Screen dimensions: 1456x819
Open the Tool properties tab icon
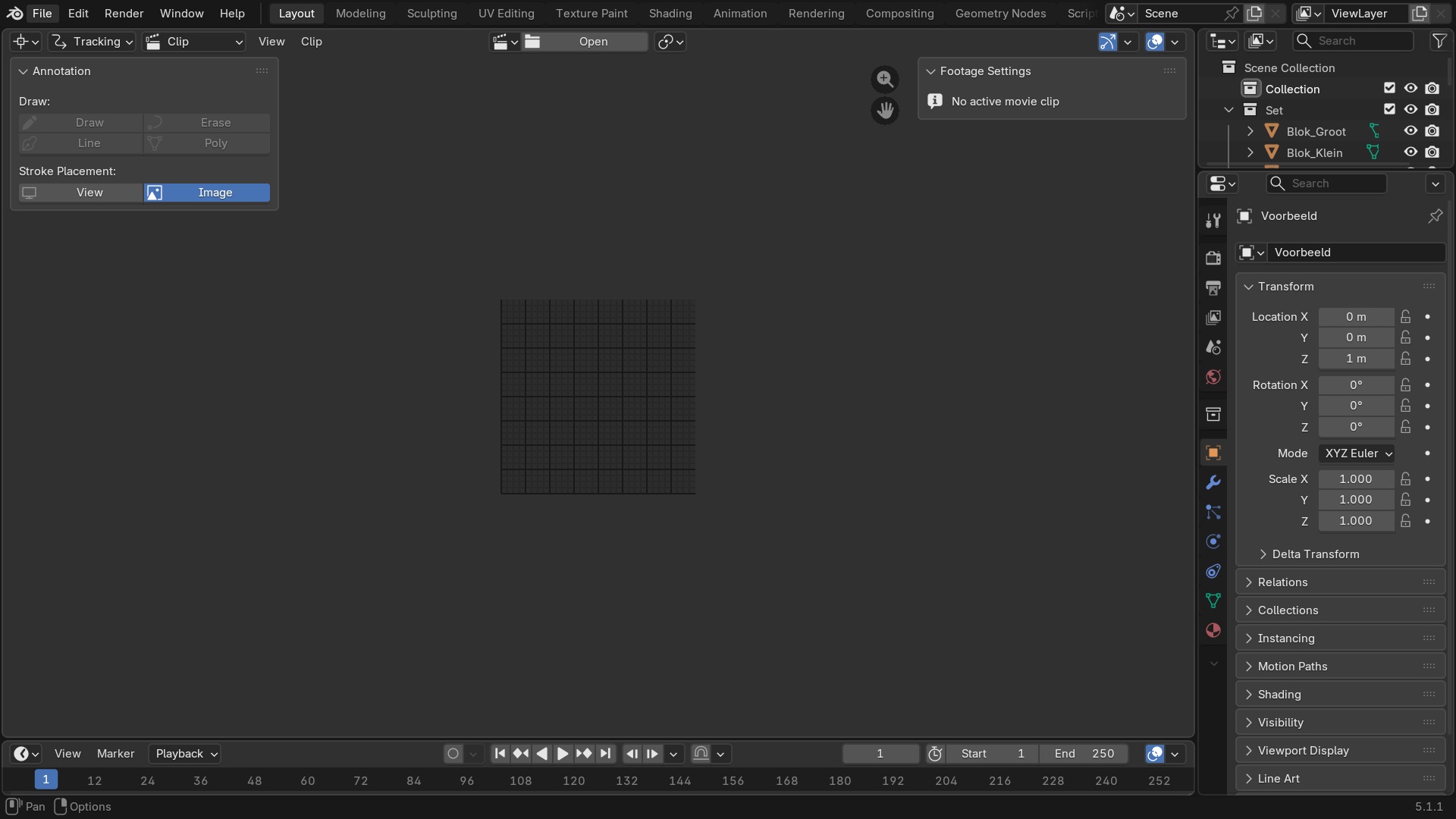[1213, 221]
